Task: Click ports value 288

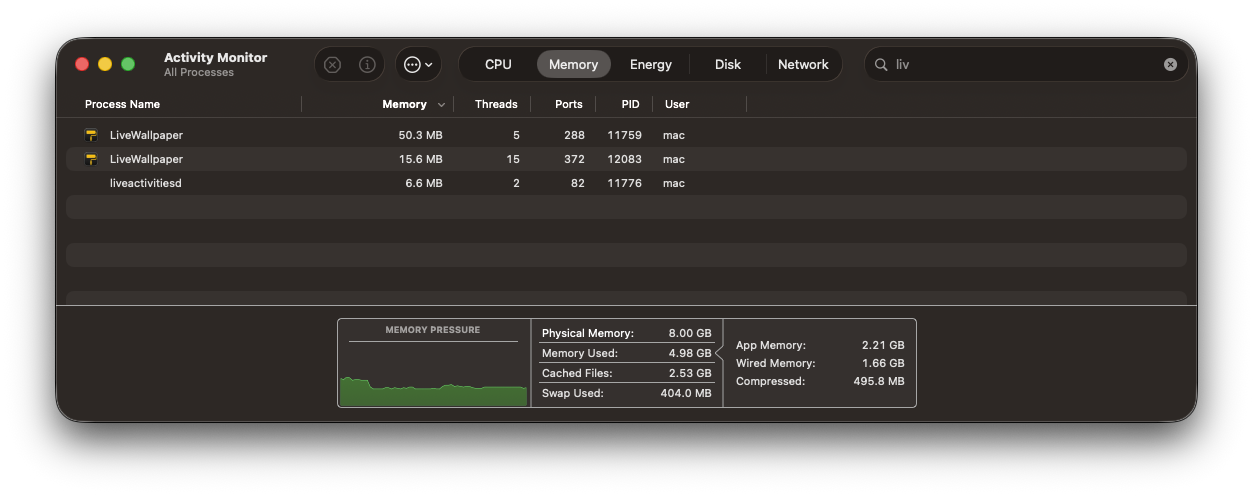Action: pos(574,135)
